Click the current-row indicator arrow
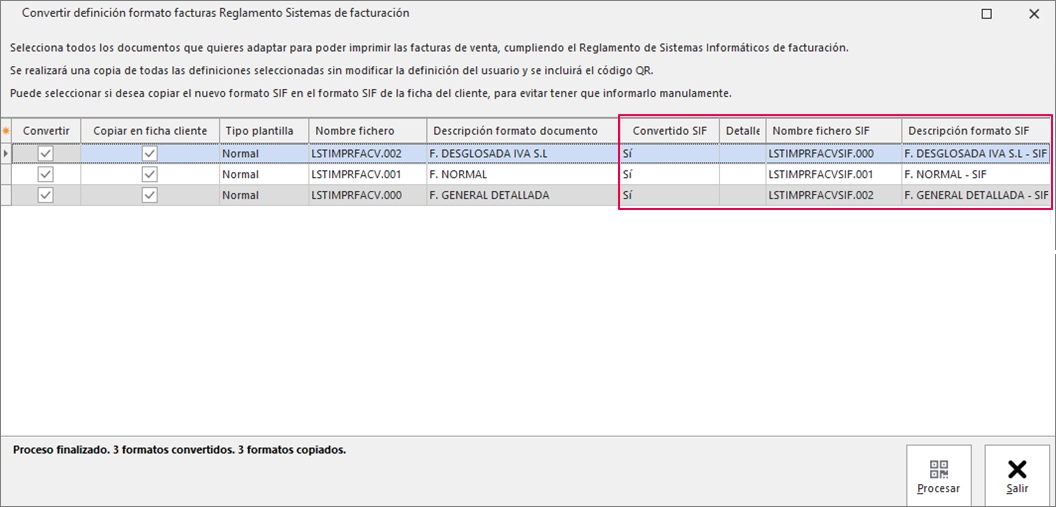 (x=6, y=154)
